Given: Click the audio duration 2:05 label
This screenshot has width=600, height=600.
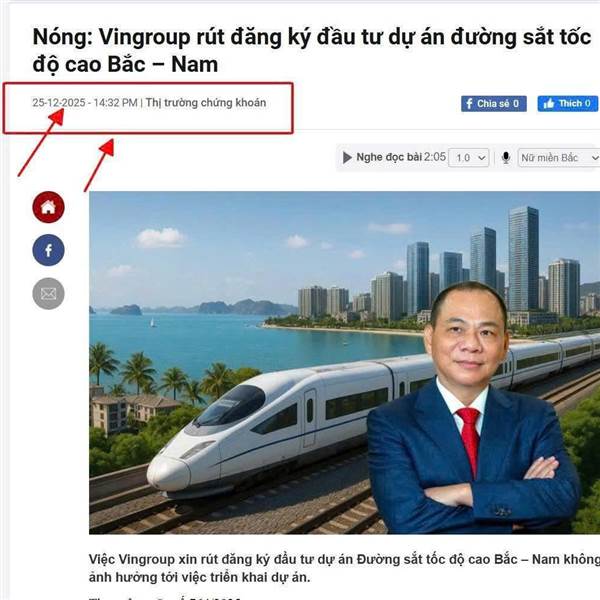Looking at the screenshot, I should click(435, 157).
